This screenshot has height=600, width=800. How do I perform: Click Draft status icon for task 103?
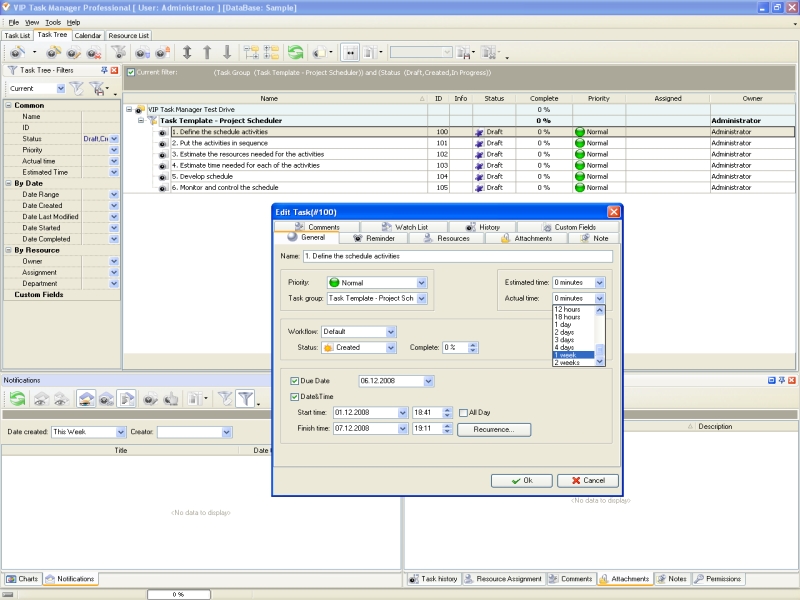pyautogui.click(x=479, y=166)
